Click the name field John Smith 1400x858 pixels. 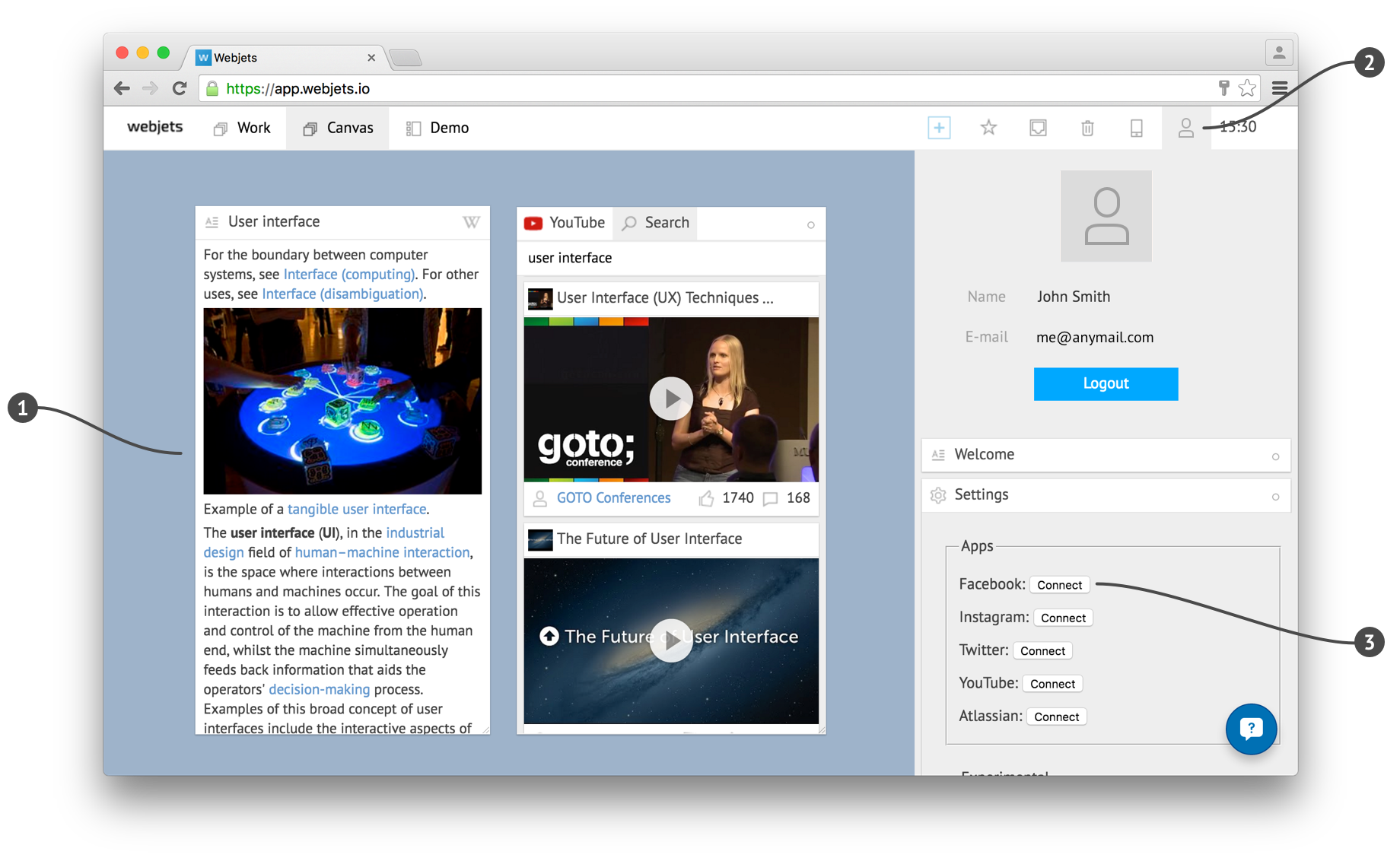[x=1073, y=297]
